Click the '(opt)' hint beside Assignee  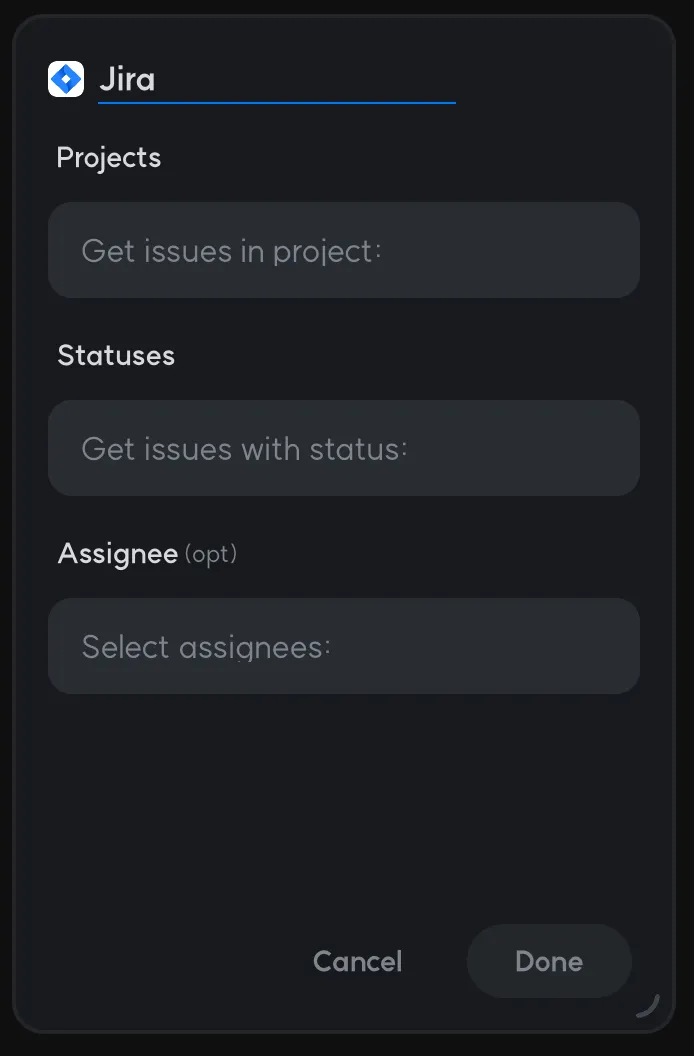[x=211, y=554]
